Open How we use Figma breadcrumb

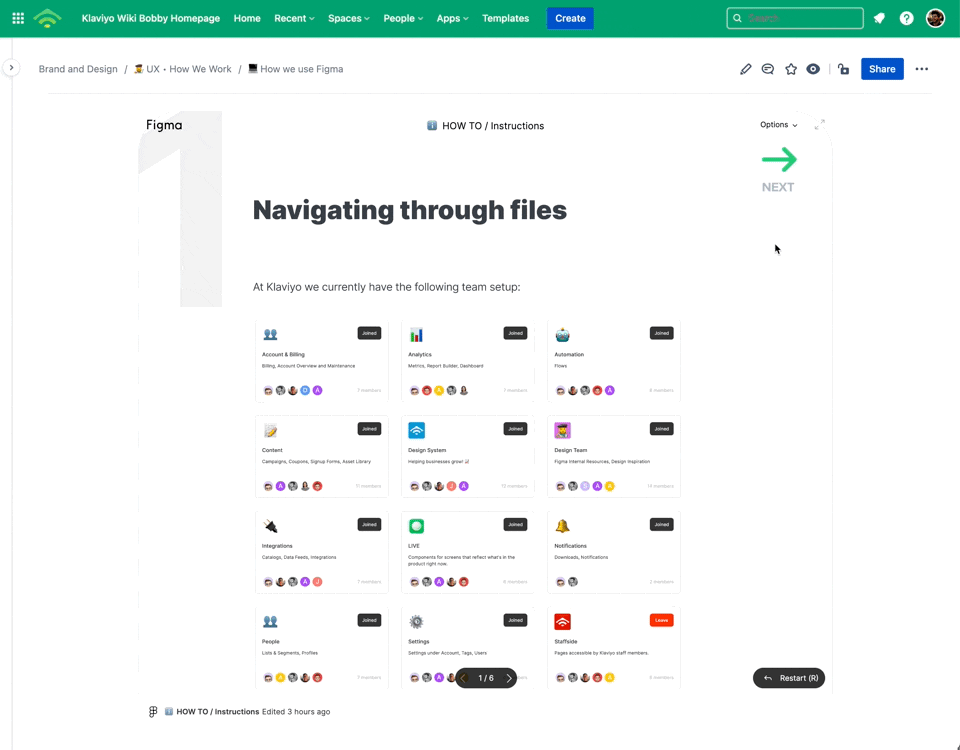pos(296,69)
